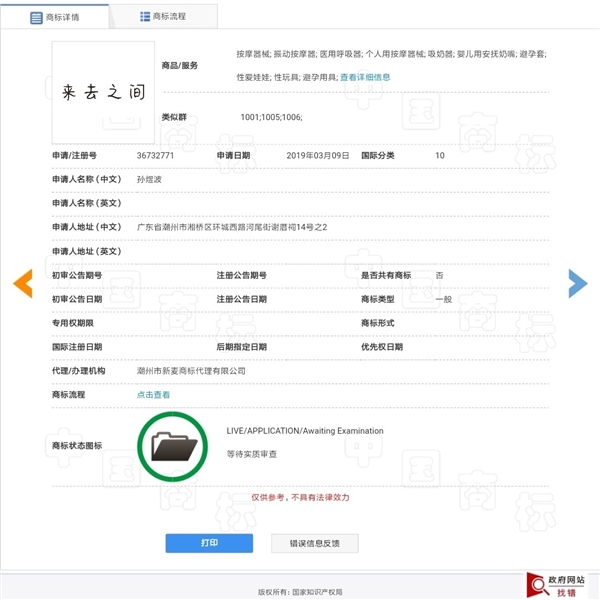Click the blue next-record arrow
Screen dimensions: 600x600
[x=577, y=284]
